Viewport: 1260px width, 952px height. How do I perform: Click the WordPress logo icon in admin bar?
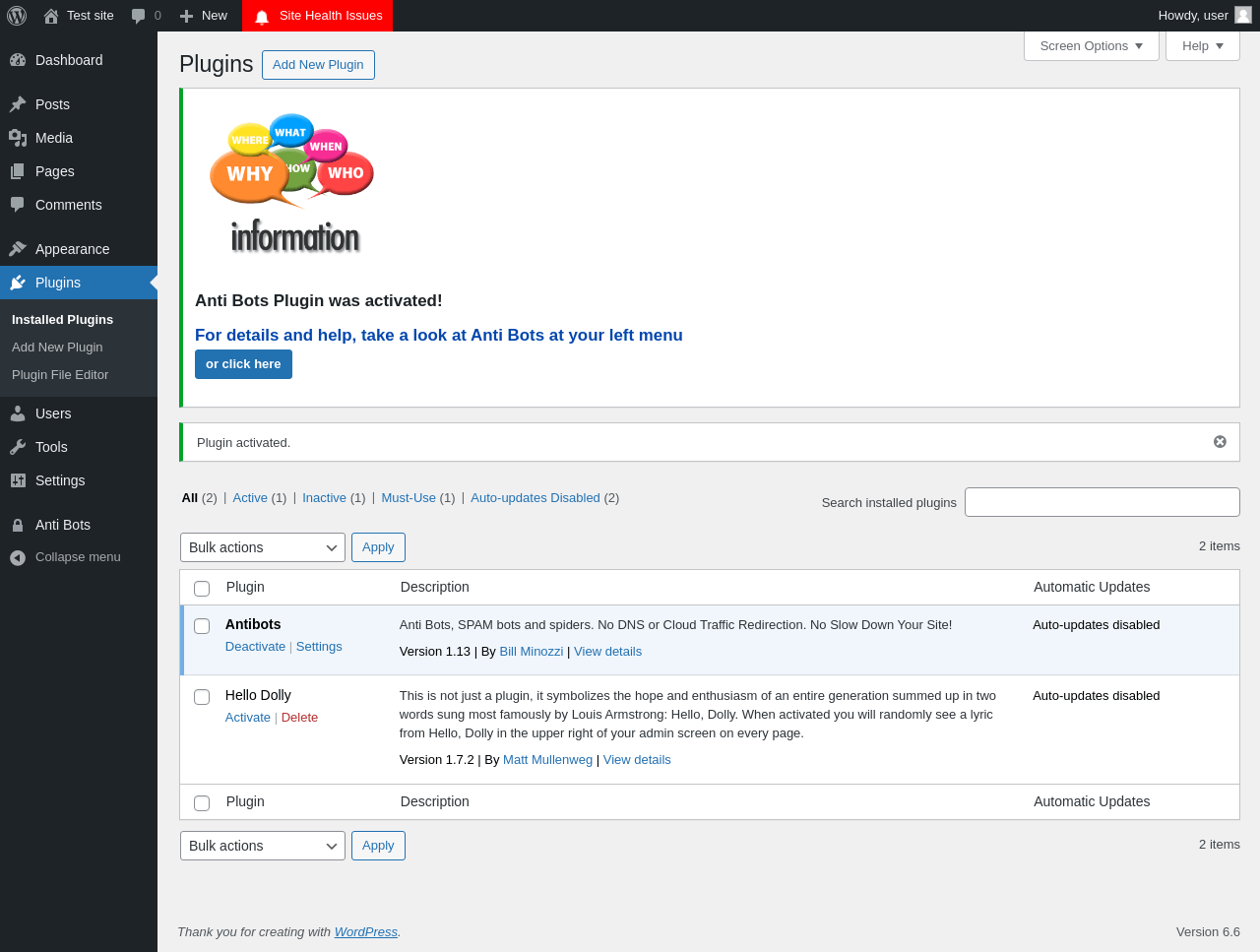tap(17, 16)
